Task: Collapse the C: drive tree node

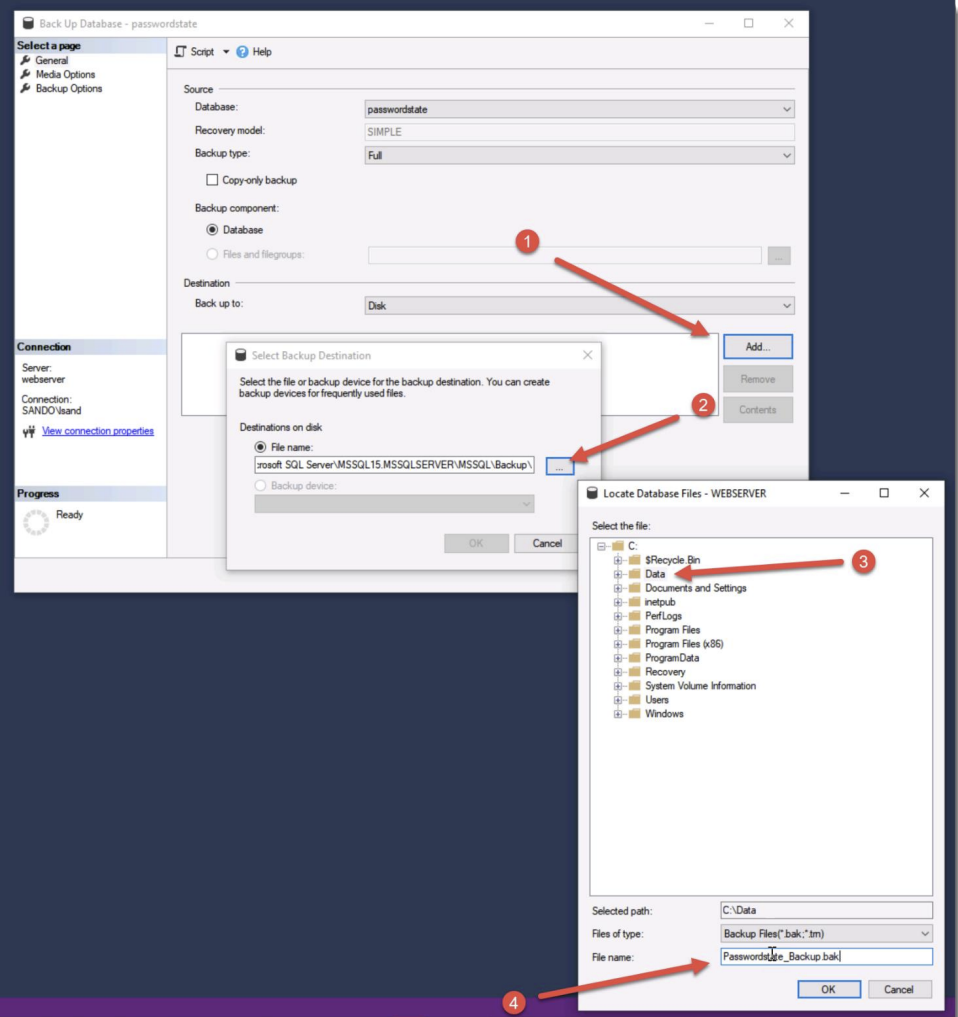Action: tap(601, 546)
